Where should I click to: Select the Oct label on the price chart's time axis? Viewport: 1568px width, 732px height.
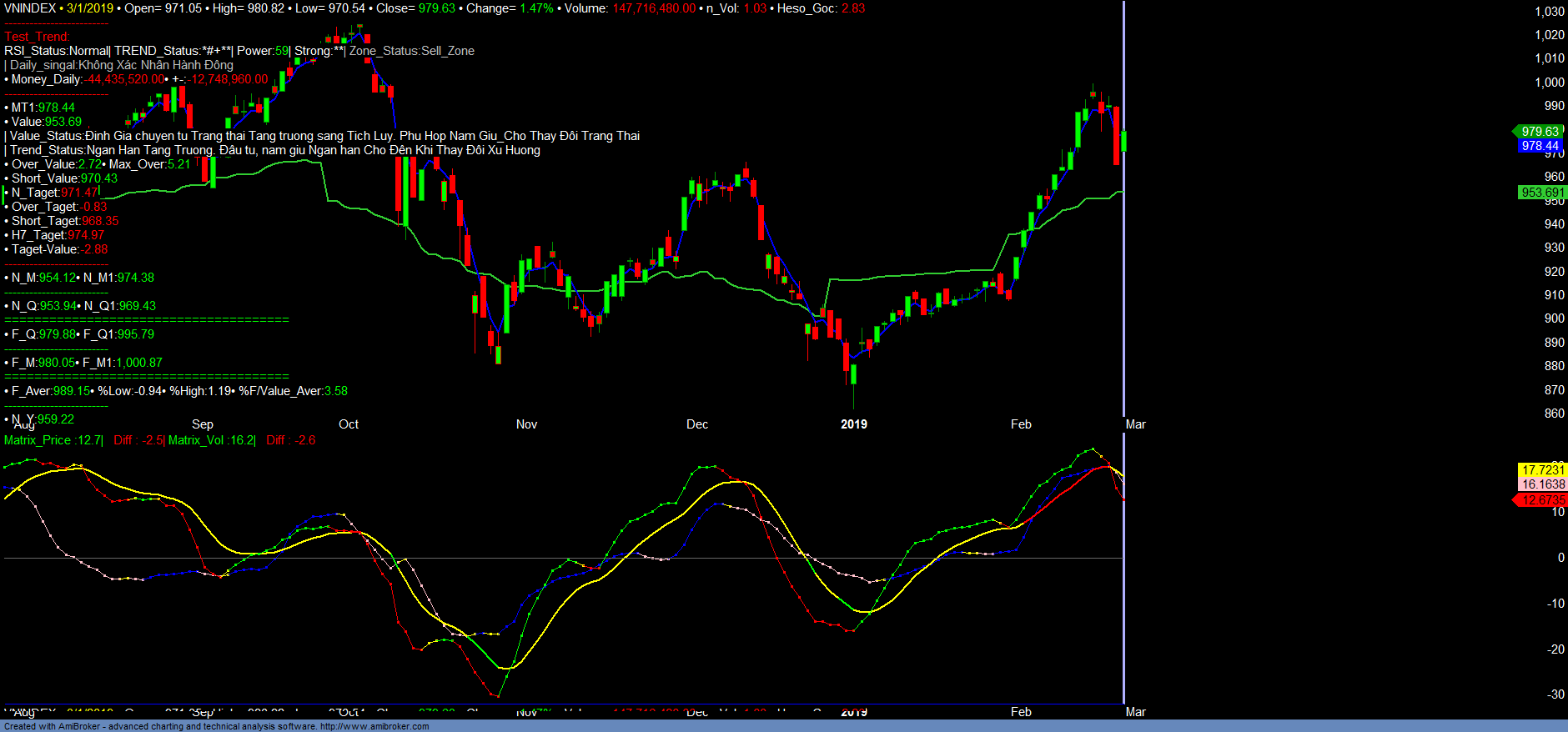[349, 424]
